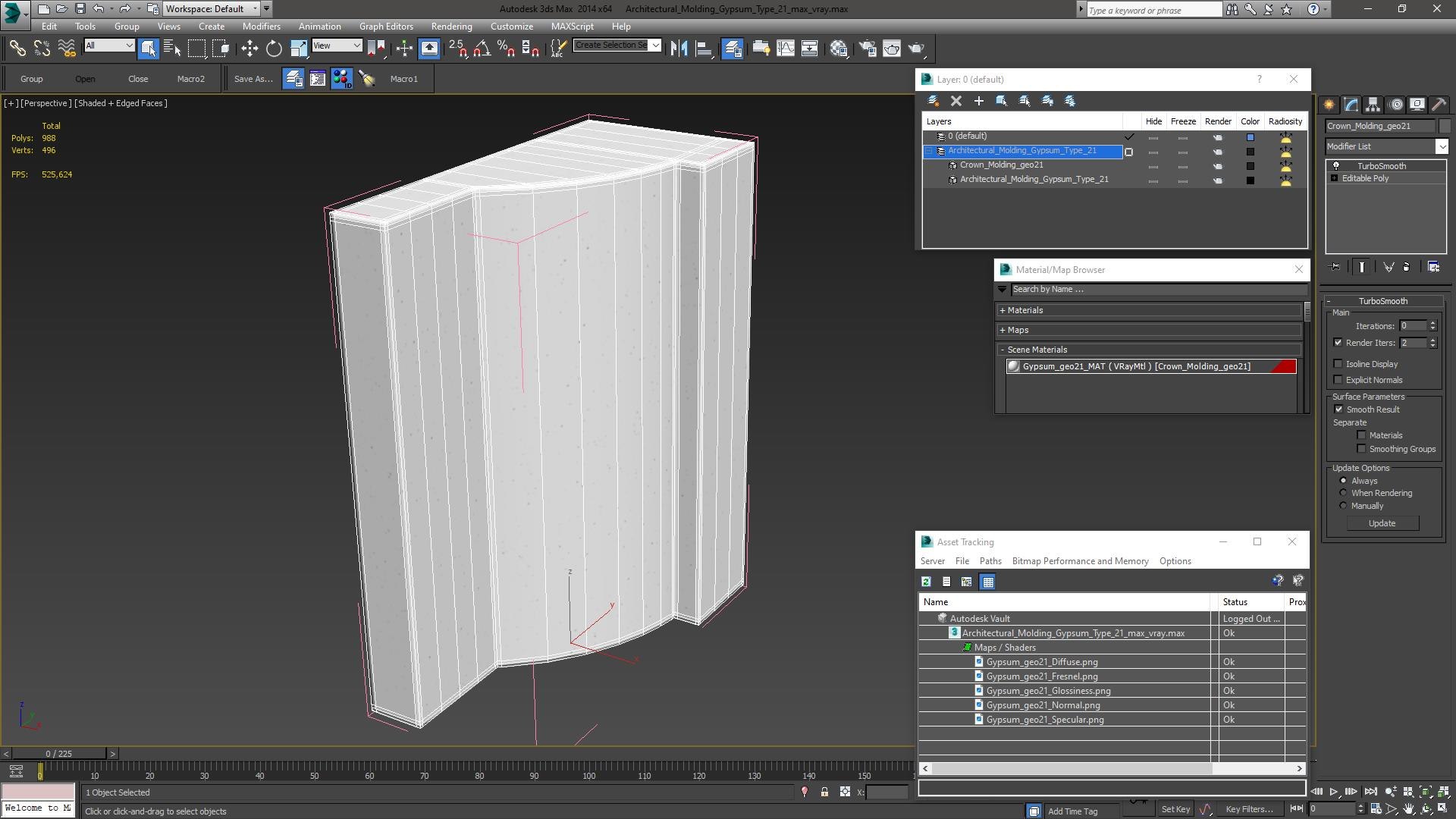Screen dimensions: 1456x819
Task: Click Play Animation button
Action: 1333,792
